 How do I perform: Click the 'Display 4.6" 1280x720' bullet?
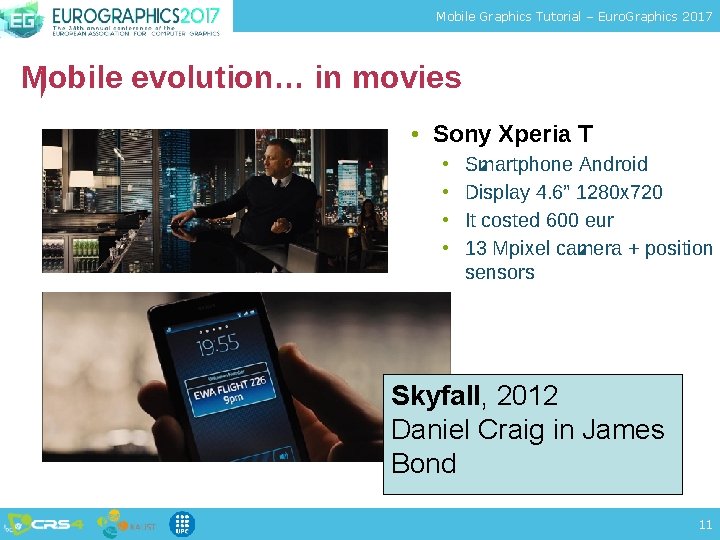[x=564, y=192]
